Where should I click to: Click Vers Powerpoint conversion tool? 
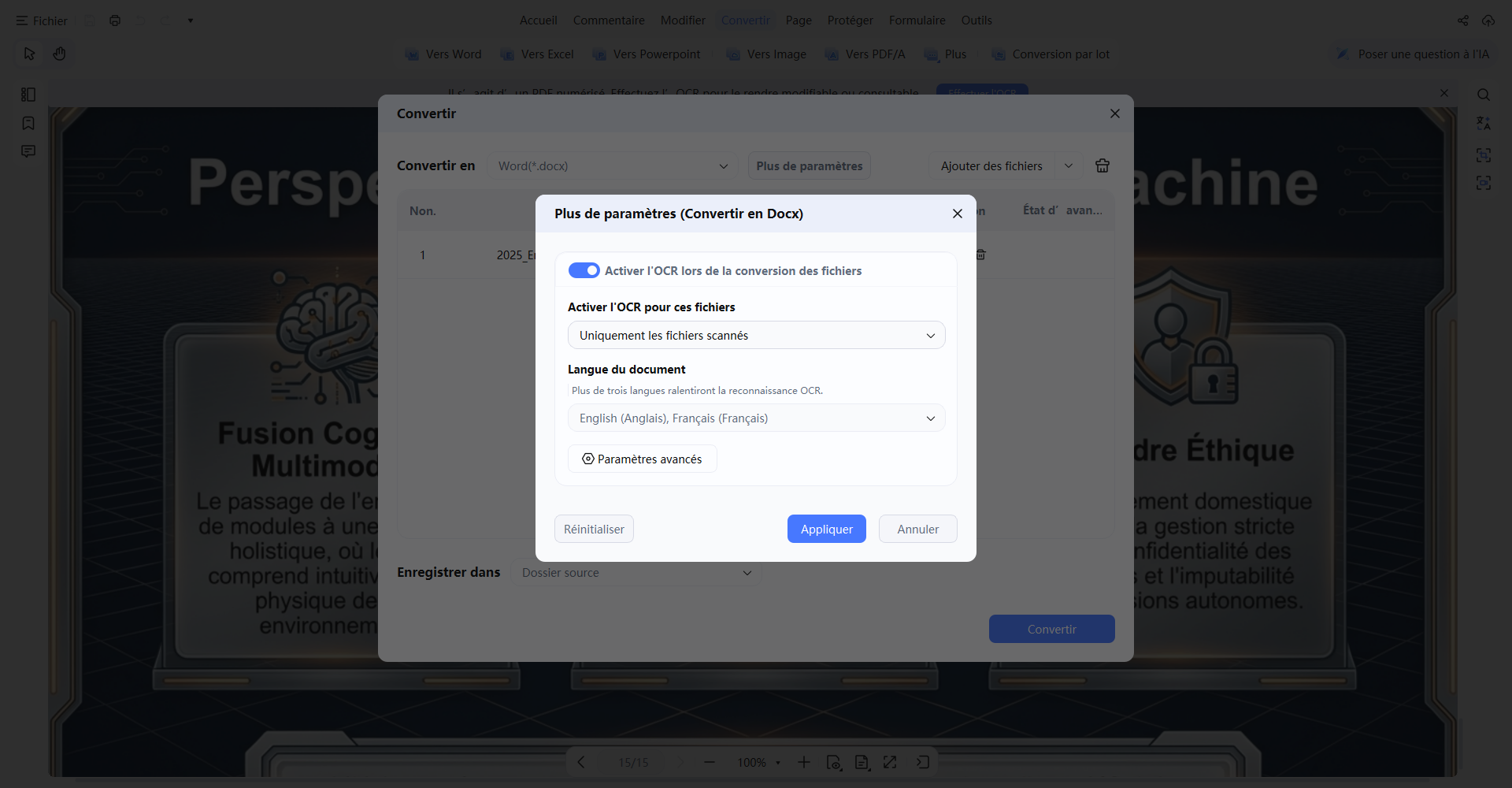(x=647, y=54)
